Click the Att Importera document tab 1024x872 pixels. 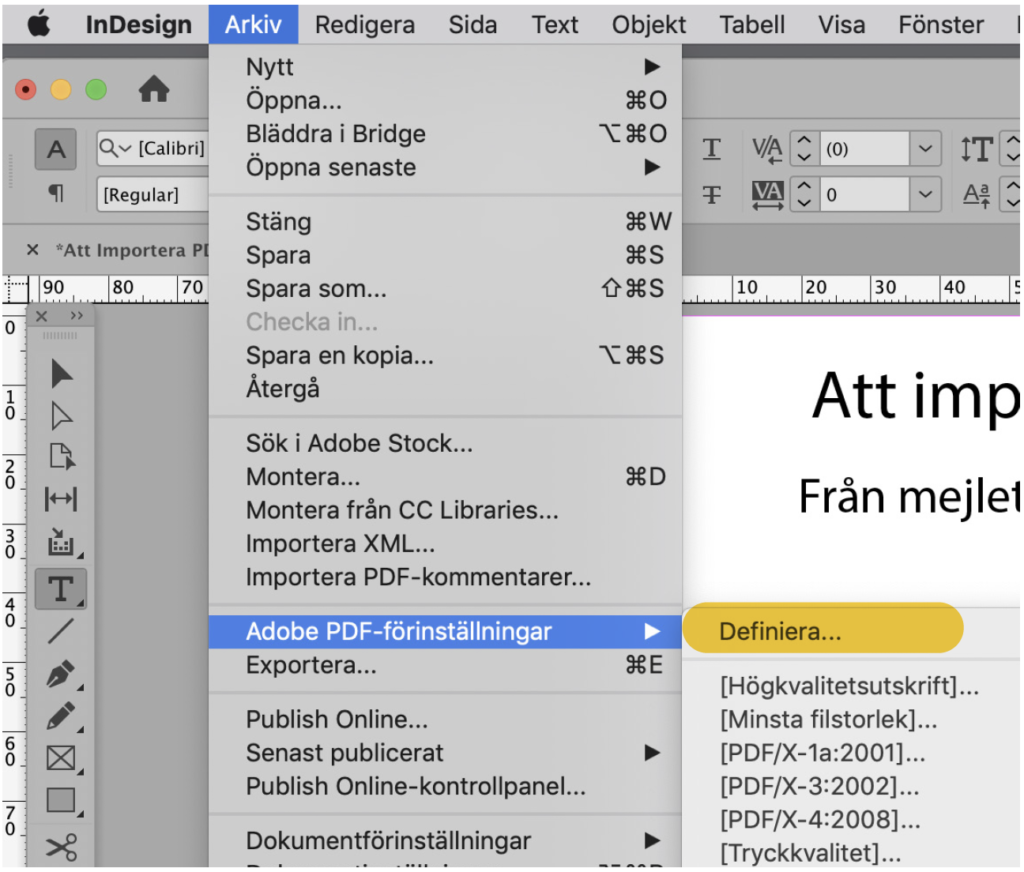pyautogui.click(x=132, y=250)
